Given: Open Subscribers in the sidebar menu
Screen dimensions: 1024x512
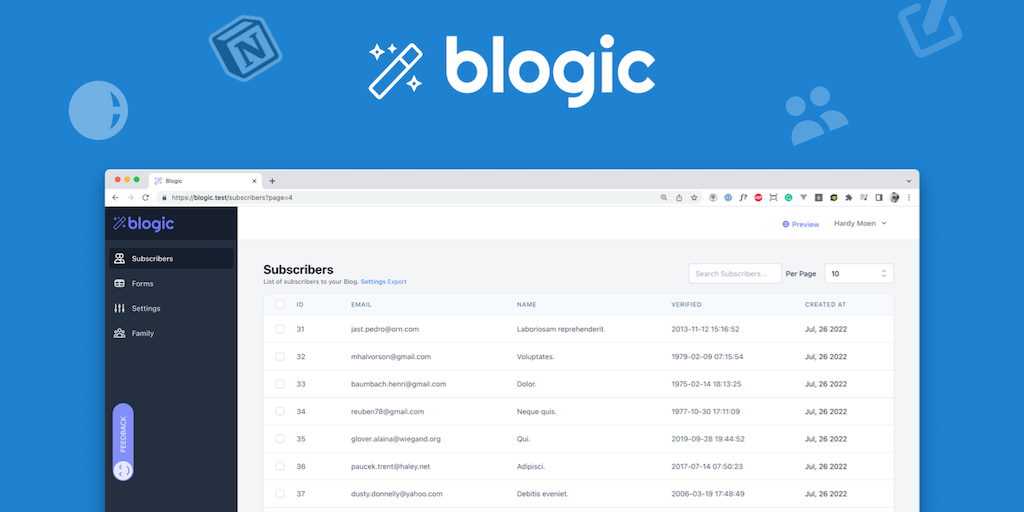Looking at the screenshot, I should tap(171, 259).
